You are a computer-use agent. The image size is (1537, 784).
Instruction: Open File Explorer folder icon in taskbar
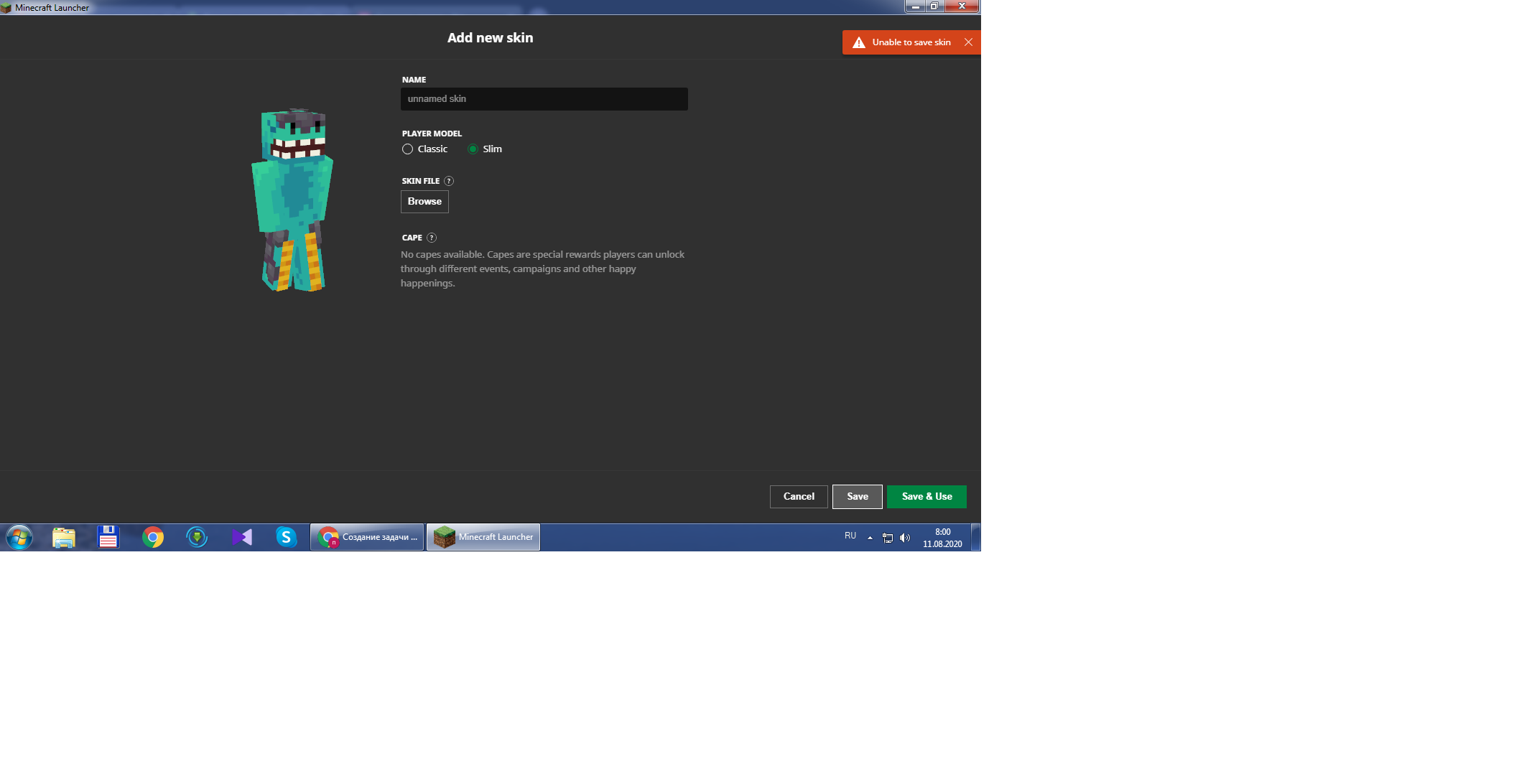[x=64, y=537]
